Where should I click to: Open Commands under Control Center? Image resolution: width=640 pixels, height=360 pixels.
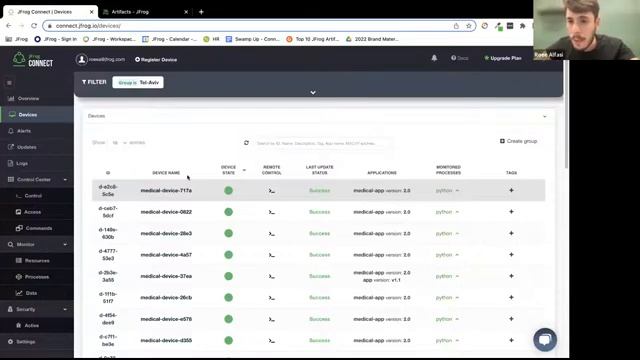tap(37, 228)
